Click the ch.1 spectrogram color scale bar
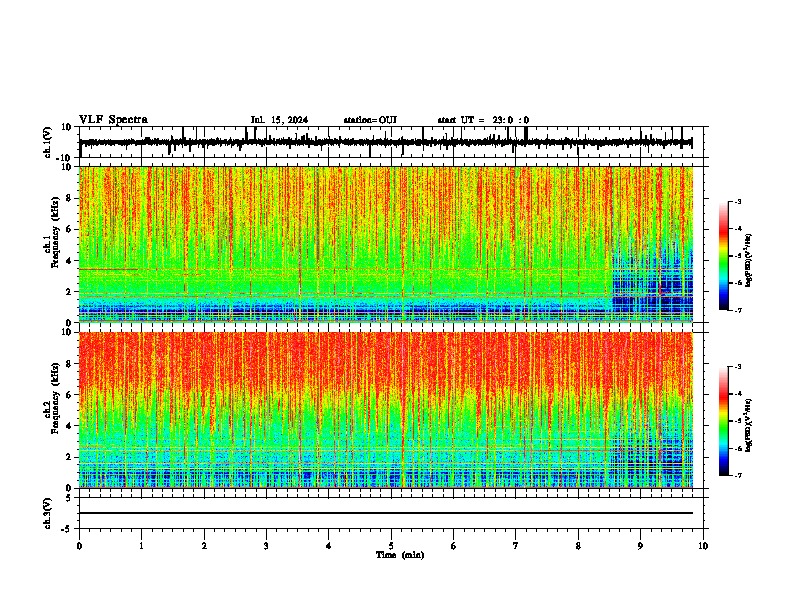792x612 pixels. (724, 256)
